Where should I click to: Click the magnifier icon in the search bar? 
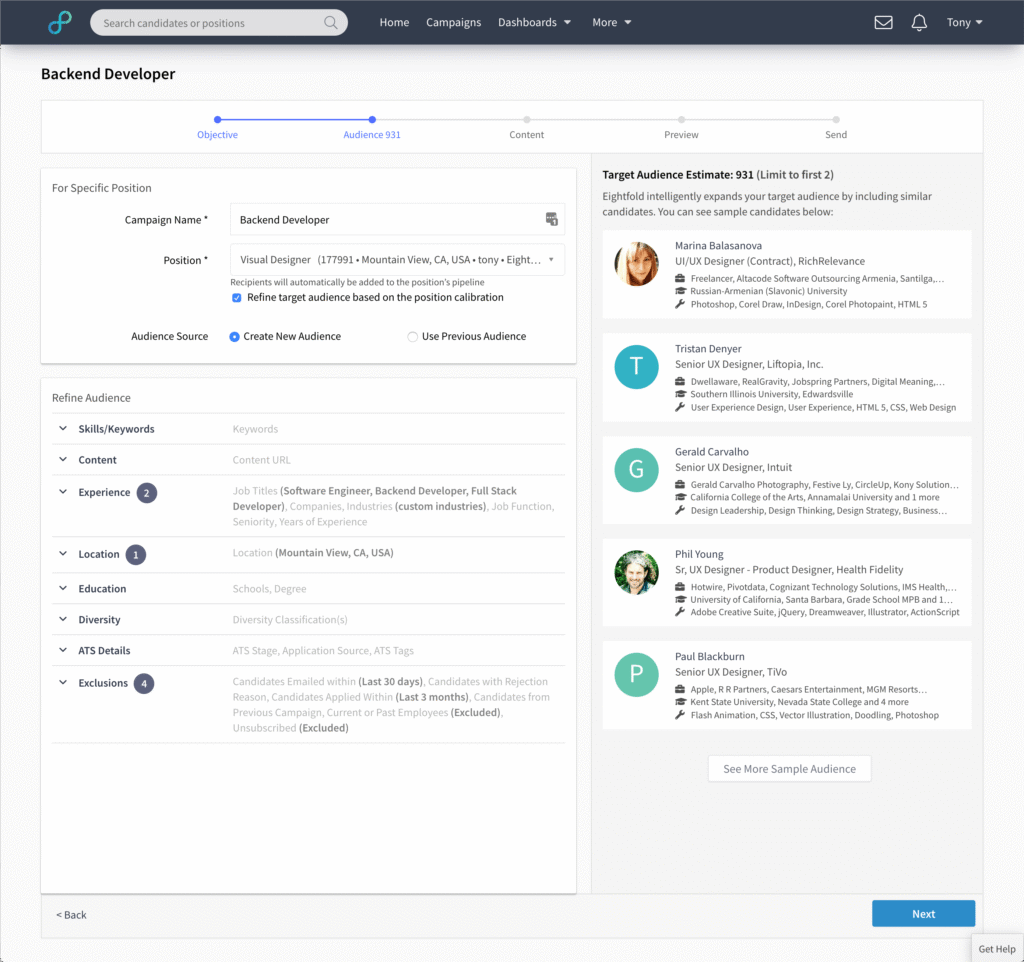tap(331, 21)
